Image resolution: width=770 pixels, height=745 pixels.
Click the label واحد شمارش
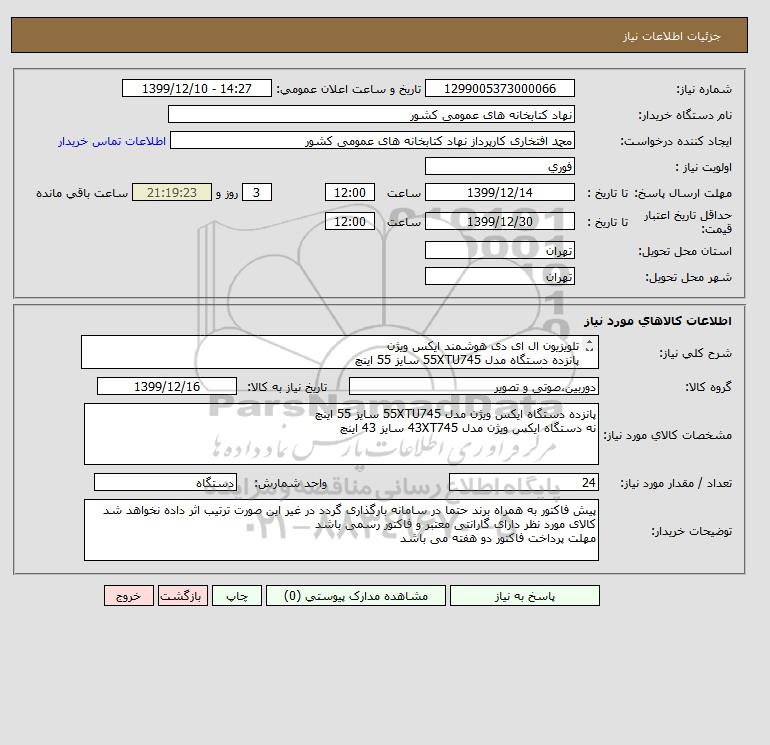tap(290, 483)
